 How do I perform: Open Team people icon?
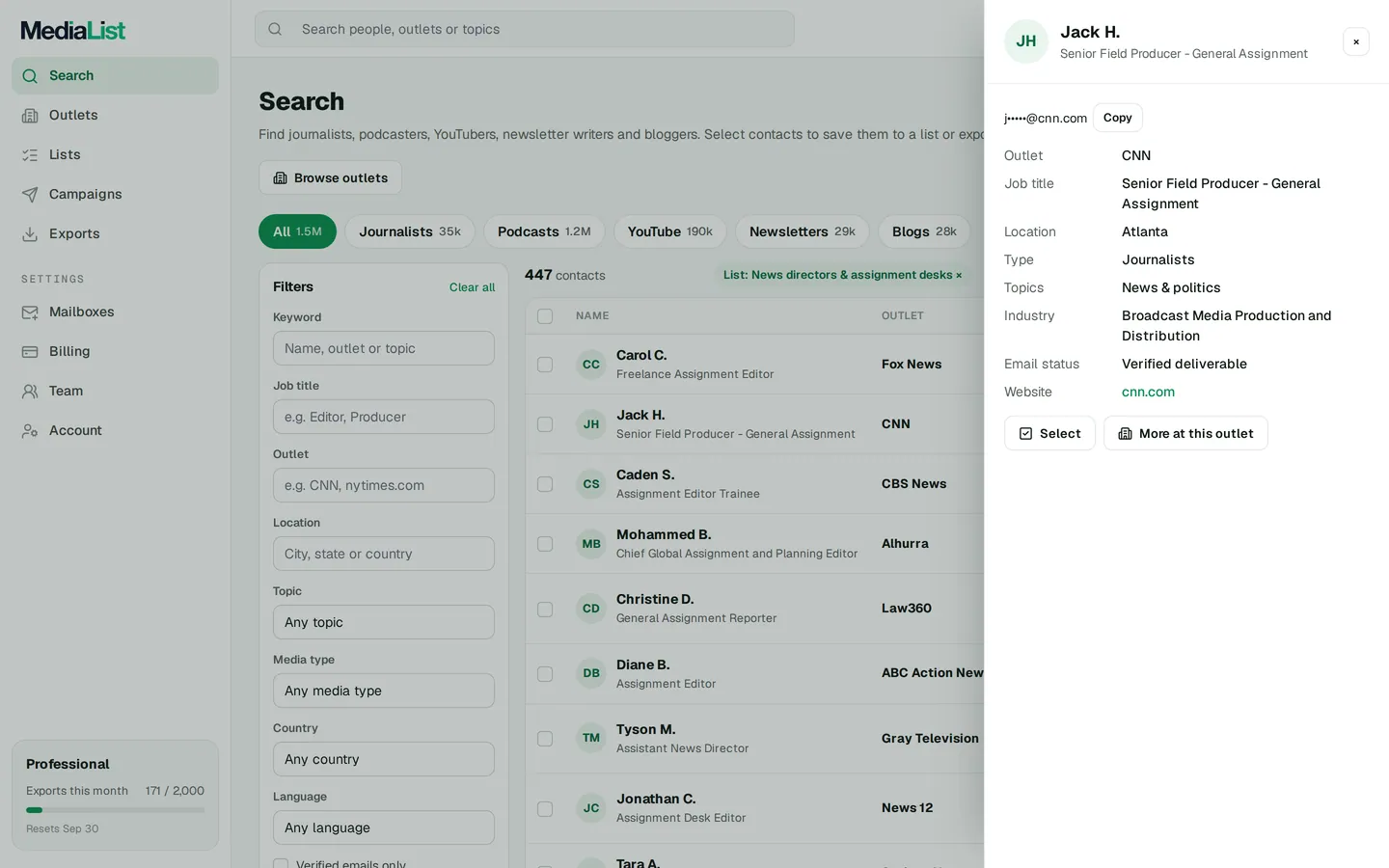coord(30,391)
